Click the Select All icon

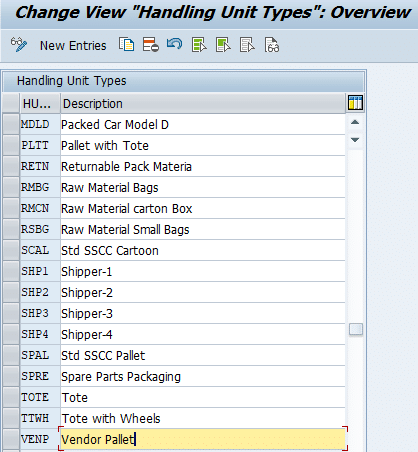click(199, 45)
